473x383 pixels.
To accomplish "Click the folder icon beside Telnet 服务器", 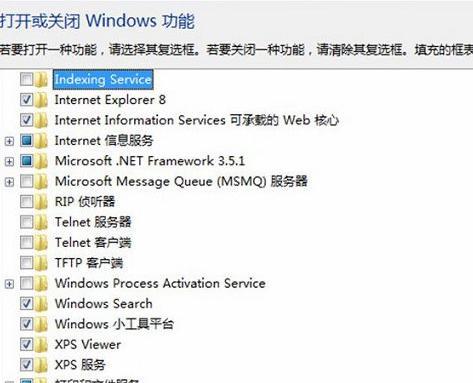I will pyautogui.click(x=41, y=222).
